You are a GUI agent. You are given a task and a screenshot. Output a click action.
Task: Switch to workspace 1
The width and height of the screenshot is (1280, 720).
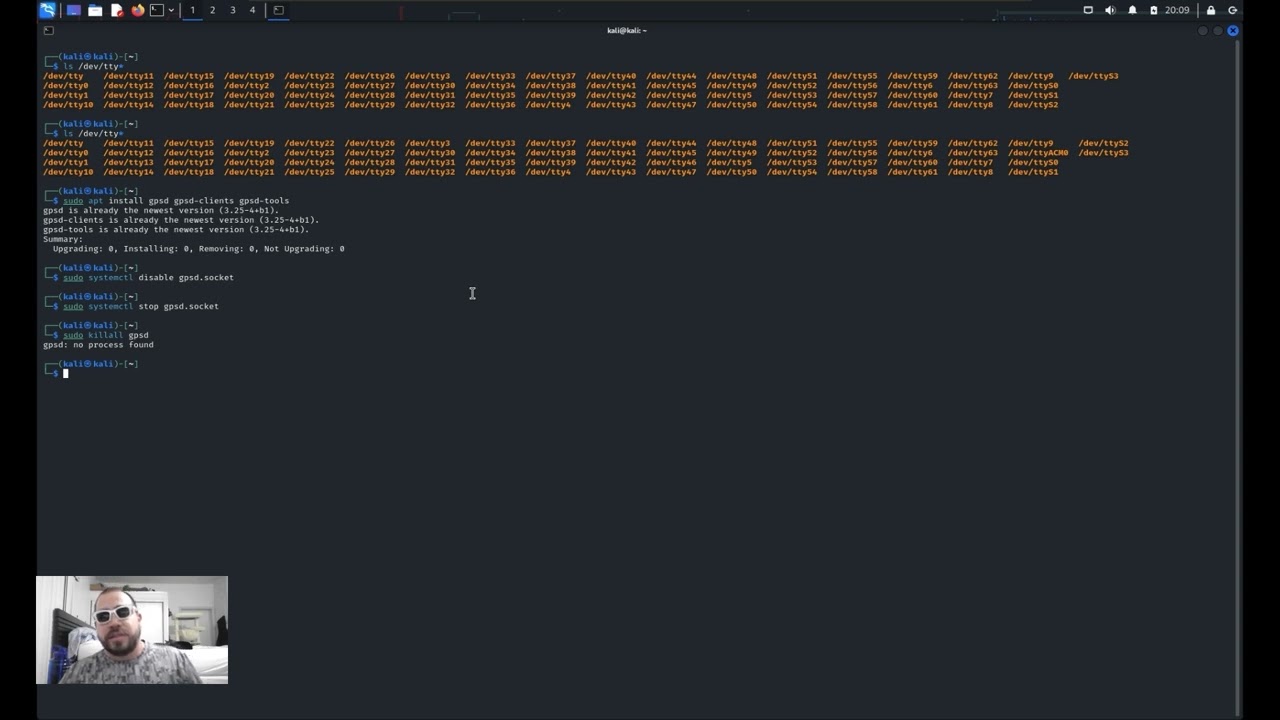click(193, 10)
